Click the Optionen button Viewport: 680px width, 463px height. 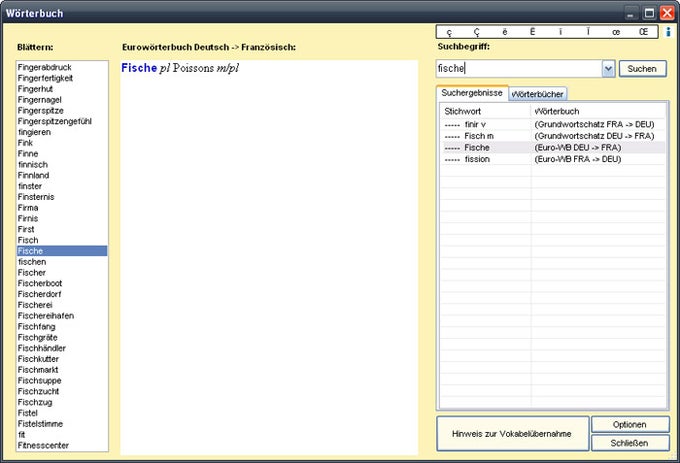point(630,424)
